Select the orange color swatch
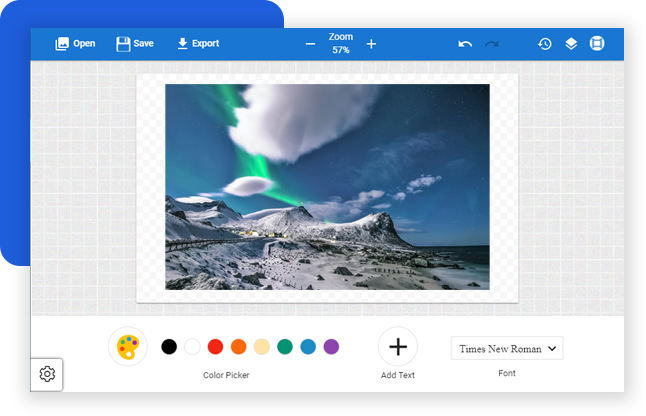This screenshot has width=646, height=416. (239, 347)
